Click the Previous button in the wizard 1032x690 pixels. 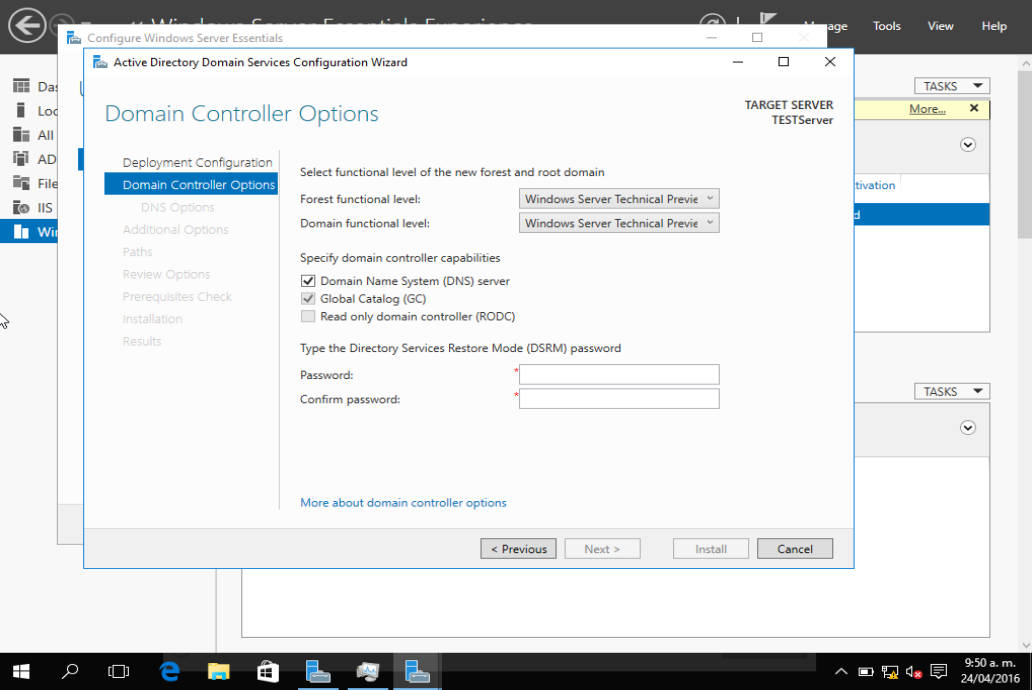tap(518, 548)
